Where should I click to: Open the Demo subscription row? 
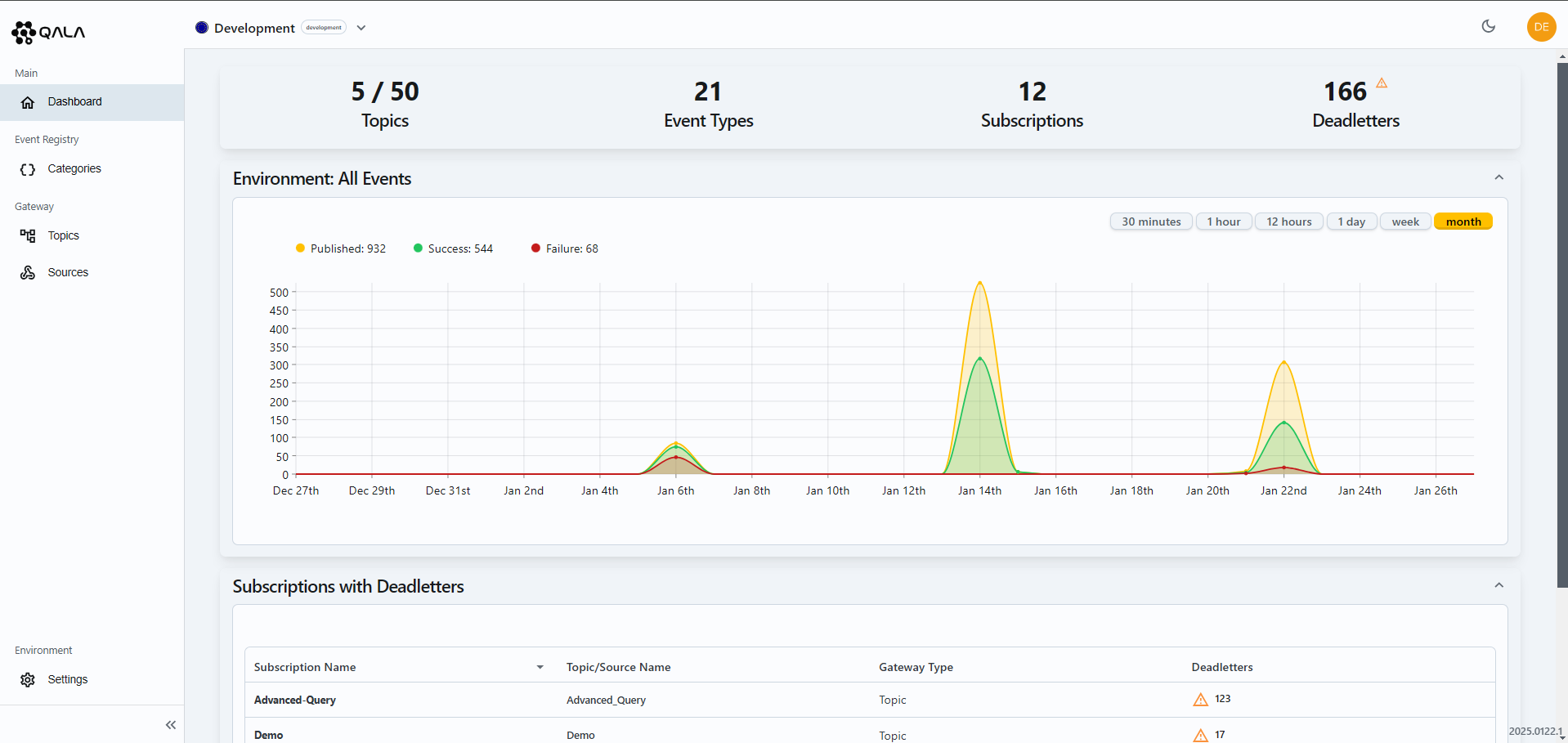pos(870,732)
